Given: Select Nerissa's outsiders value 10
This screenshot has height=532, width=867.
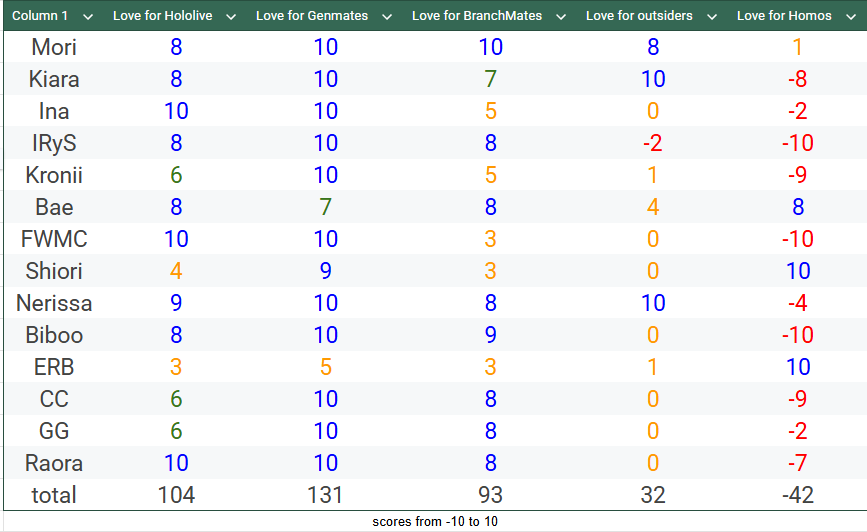Looking at the screenshot, I should click(652, 304).
